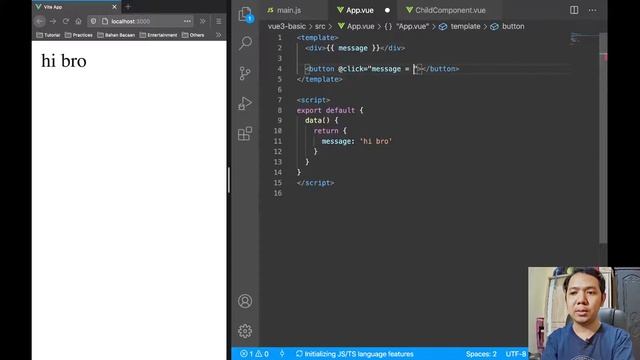This screenshot has width=640, height=360.
Task: Open the Practices bookmarks folder
Action: click(79, 35)
